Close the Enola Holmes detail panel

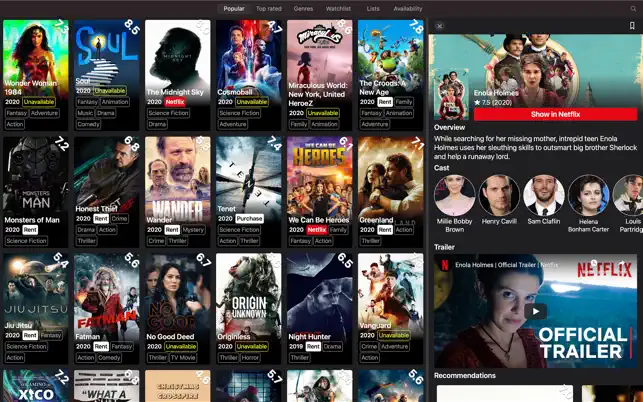[x=440, y=26]
